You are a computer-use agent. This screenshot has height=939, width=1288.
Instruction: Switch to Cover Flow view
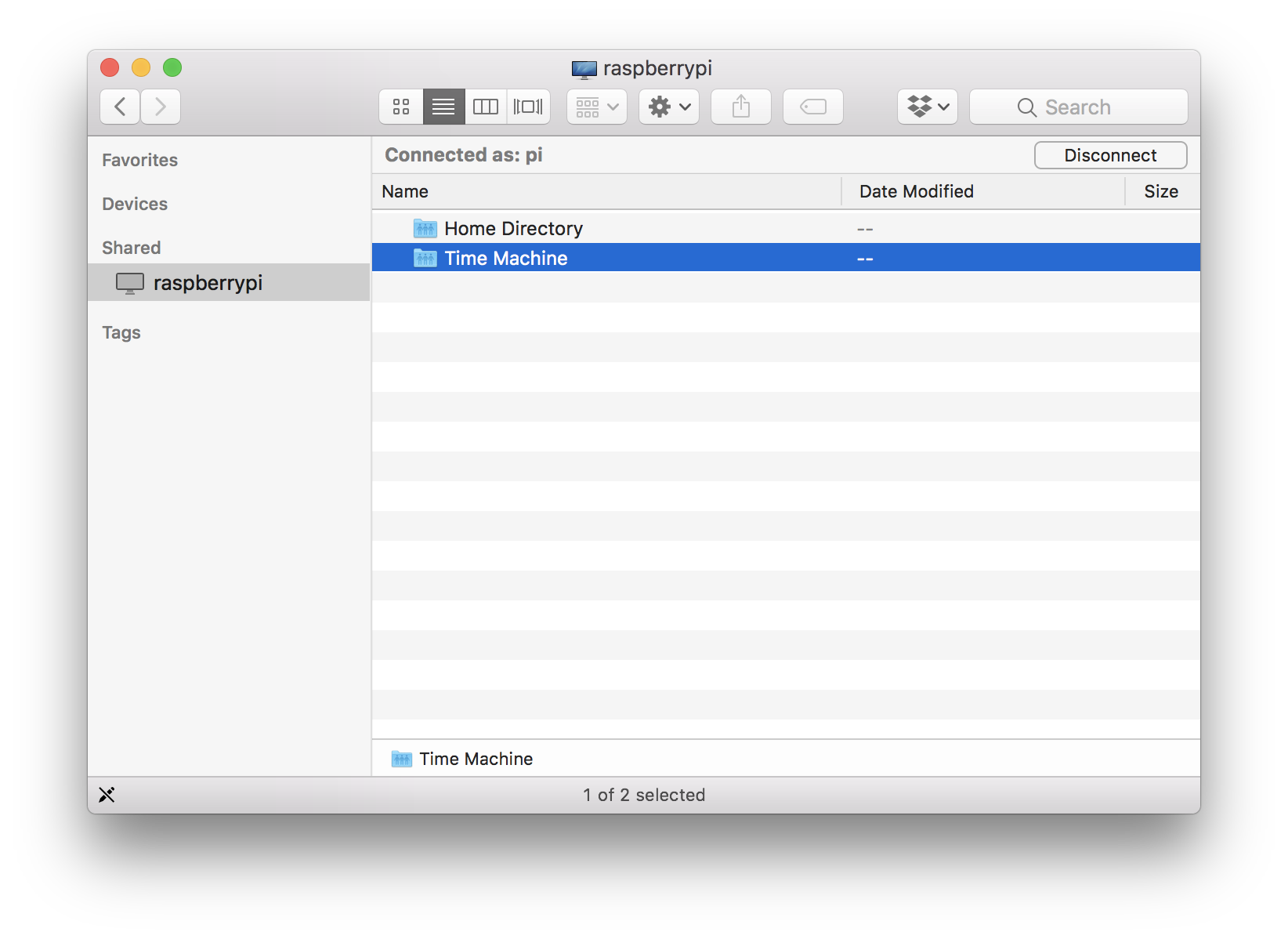click(x=528, y=107)
